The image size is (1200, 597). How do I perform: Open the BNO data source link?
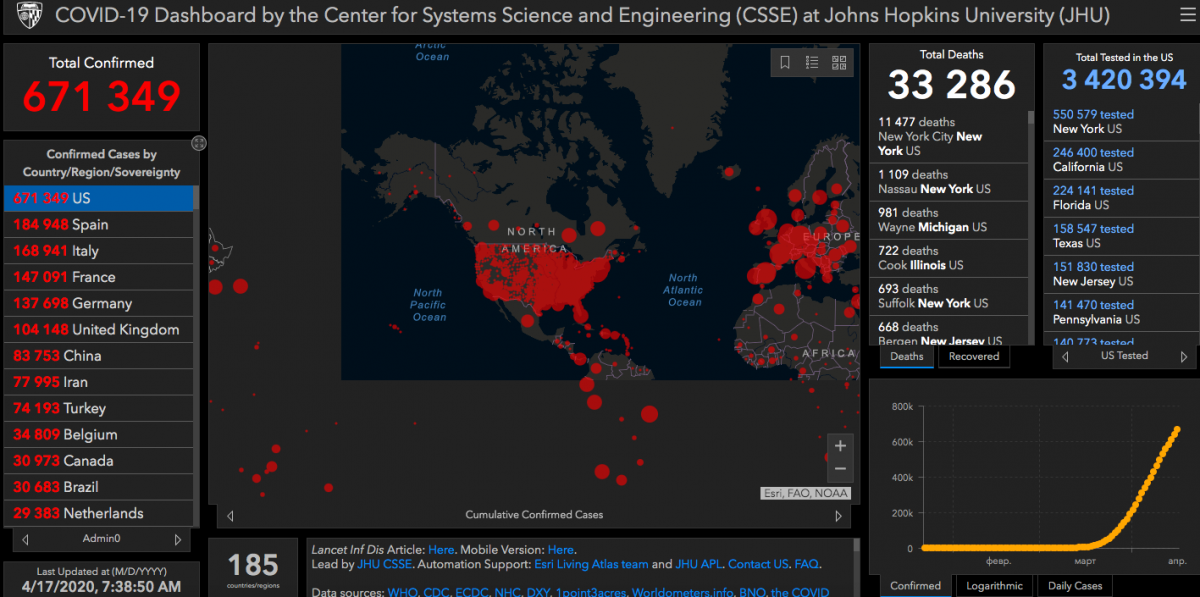pyautogui.click(x=751, y=593)
